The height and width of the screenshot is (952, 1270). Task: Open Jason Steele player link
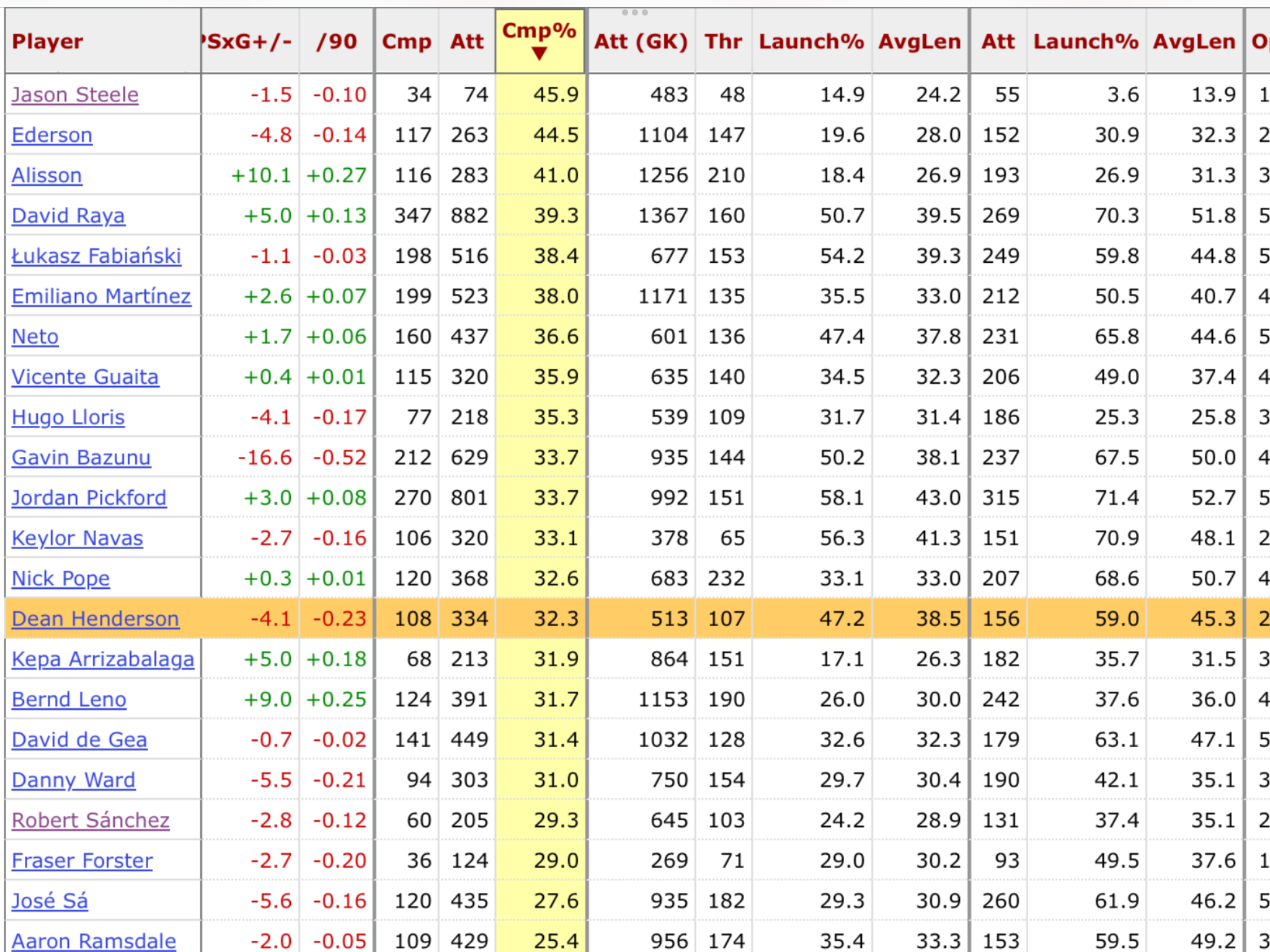tap(75, 95)
